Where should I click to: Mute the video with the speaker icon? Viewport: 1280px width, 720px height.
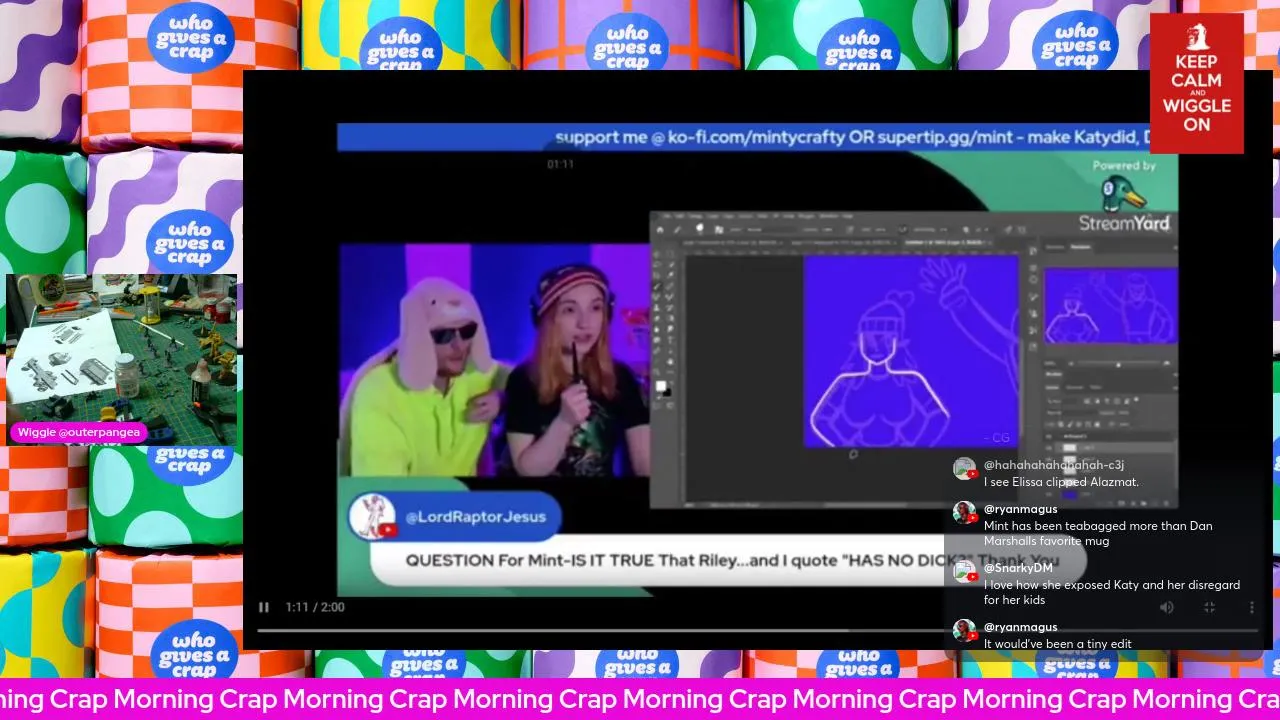click(x=1166, y=607)
